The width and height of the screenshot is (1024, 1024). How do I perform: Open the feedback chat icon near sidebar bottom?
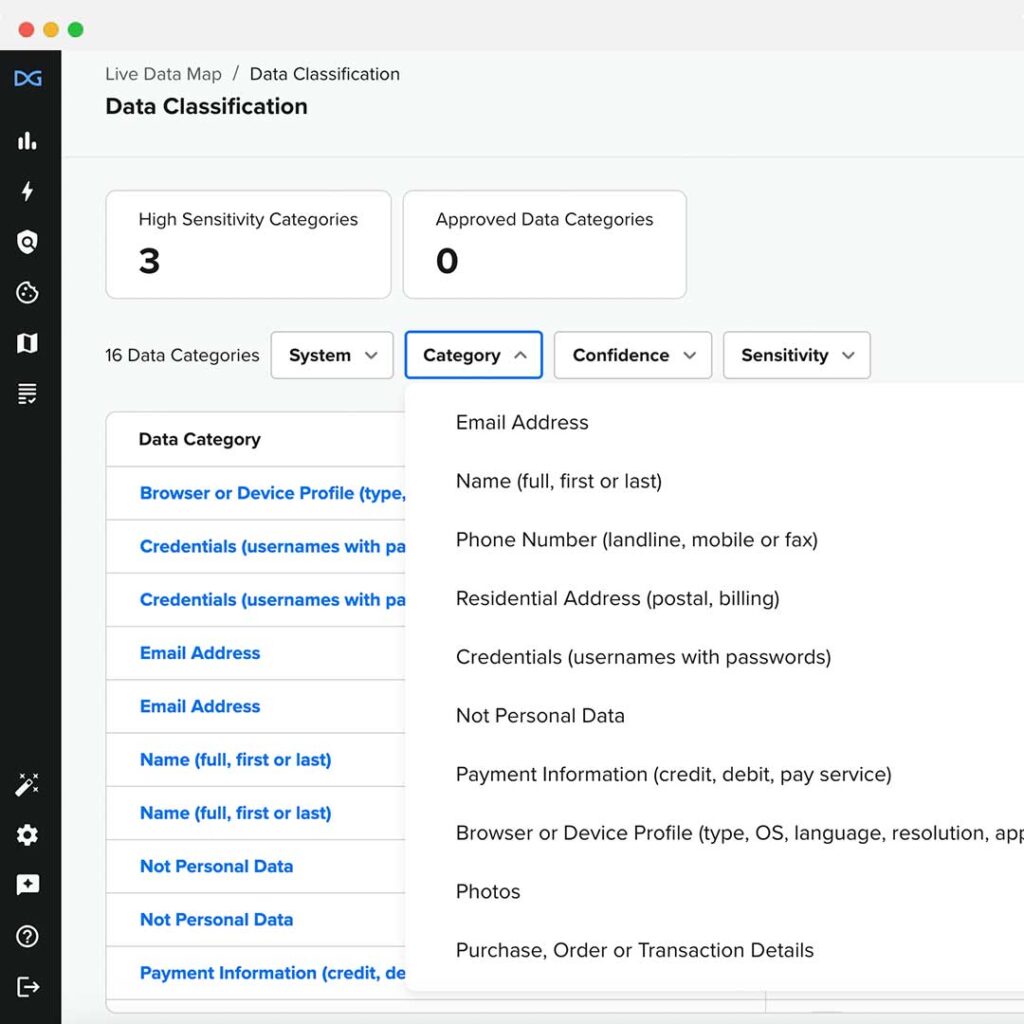click(28, 884)
